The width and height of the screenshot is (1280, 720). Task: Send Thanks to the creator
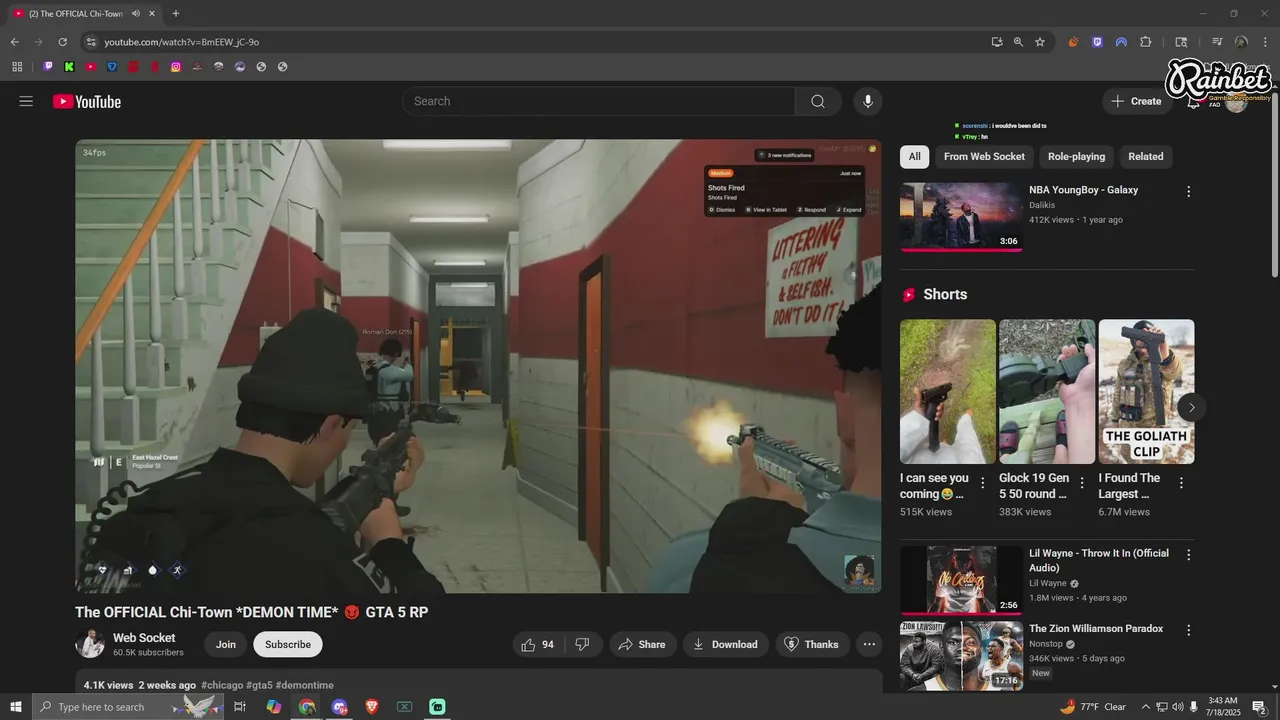coord(812,645)
